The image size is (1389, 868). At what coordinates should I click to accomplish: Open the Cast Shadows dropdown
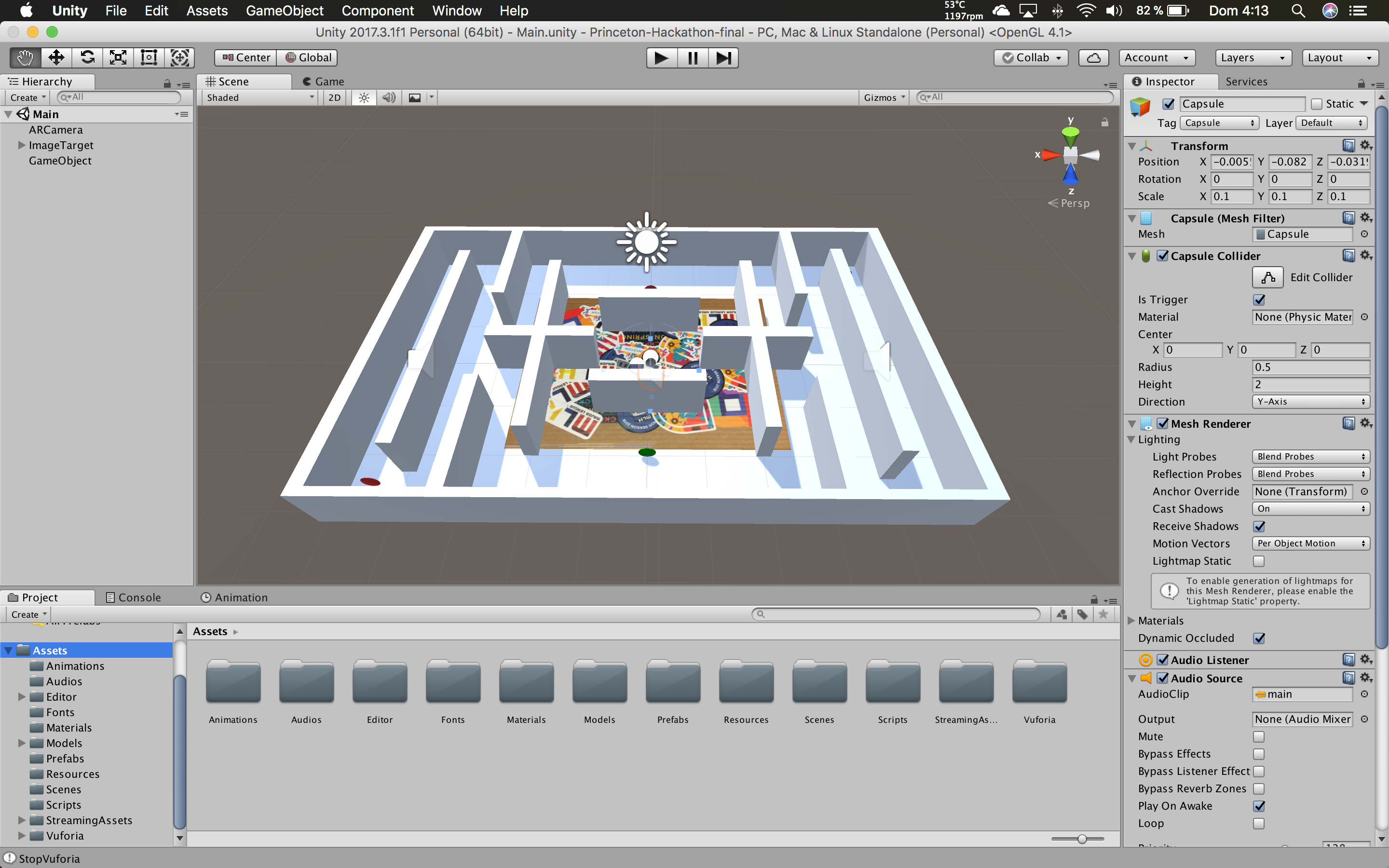point(1310,509)
